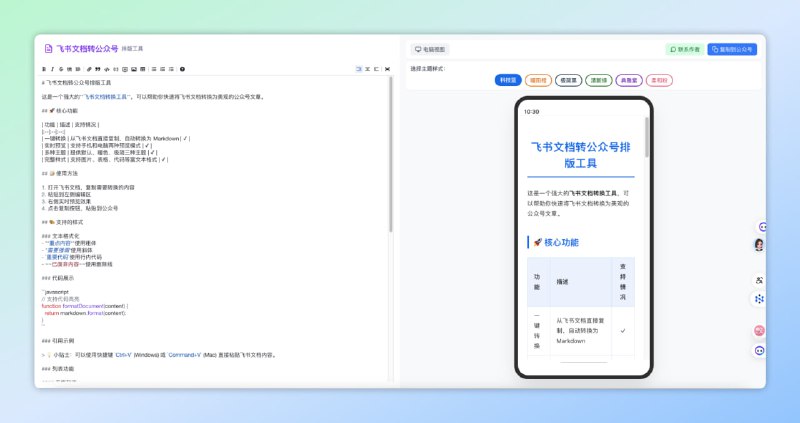Select the 柔和粉 pink theme pill
The image size is (800, 423).
659,80
